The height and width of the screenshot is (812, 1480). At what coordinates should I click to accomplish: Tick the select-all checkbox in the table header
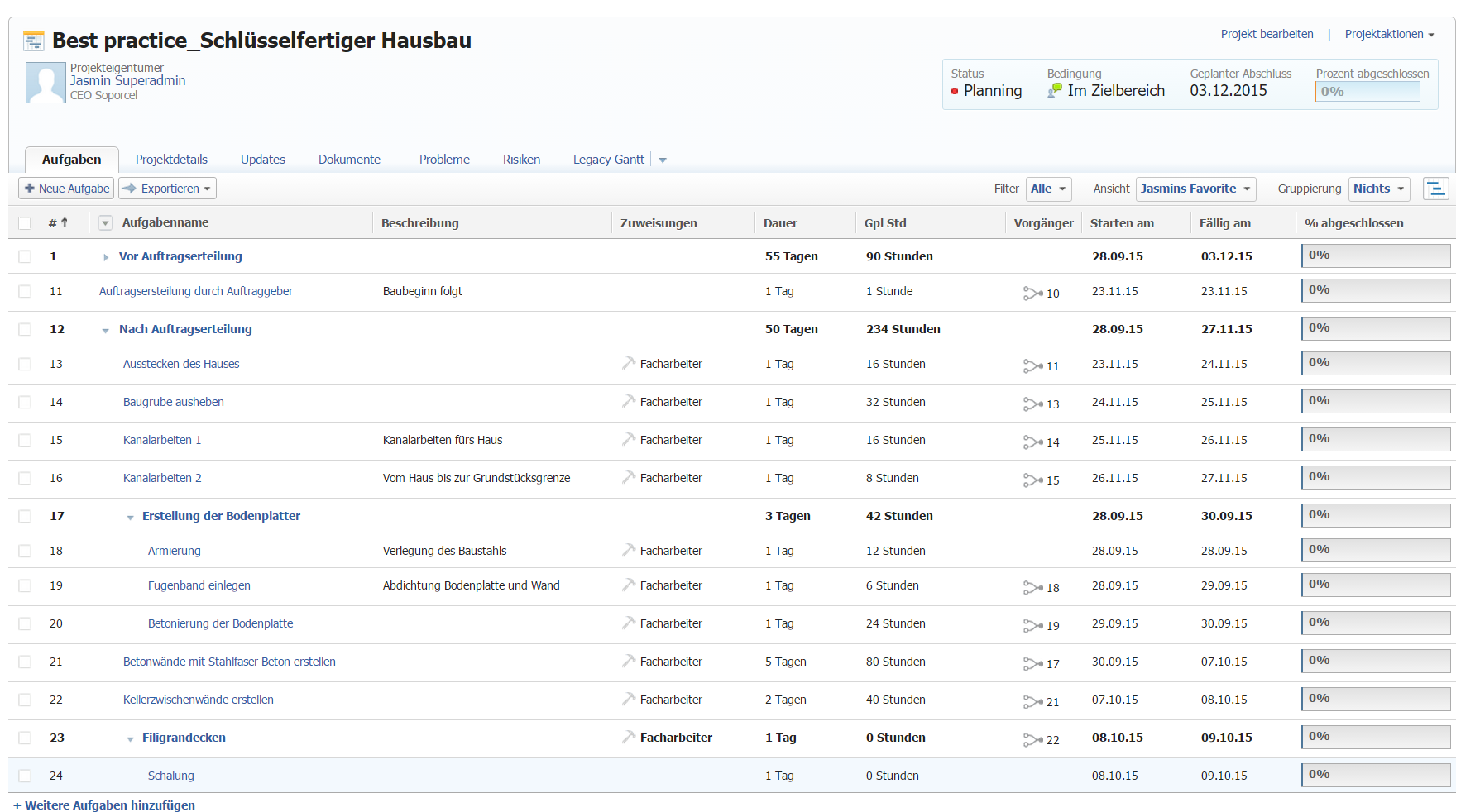(x=25, y=223)
